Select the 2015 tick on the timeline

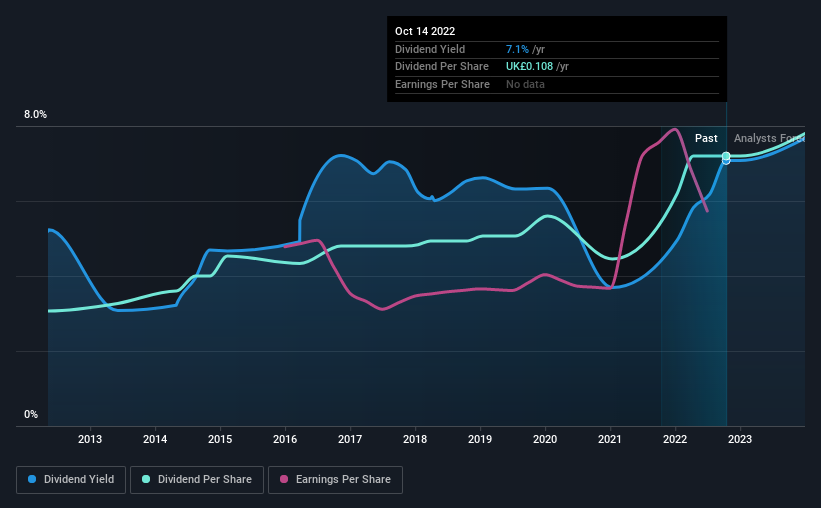[220, 439]
